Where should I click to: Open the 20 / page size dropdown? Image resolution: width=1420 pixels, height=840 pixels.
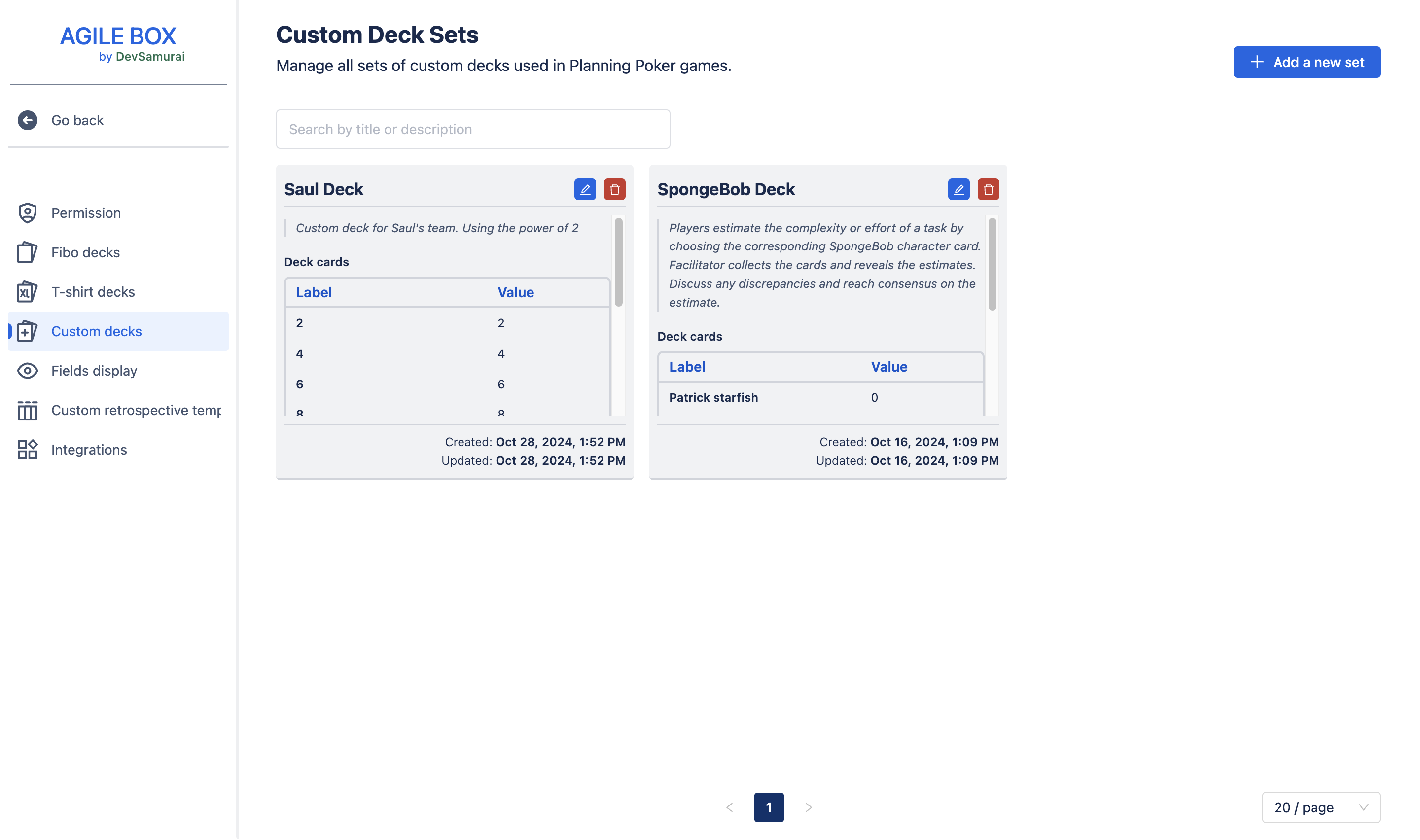(1321, 807)
